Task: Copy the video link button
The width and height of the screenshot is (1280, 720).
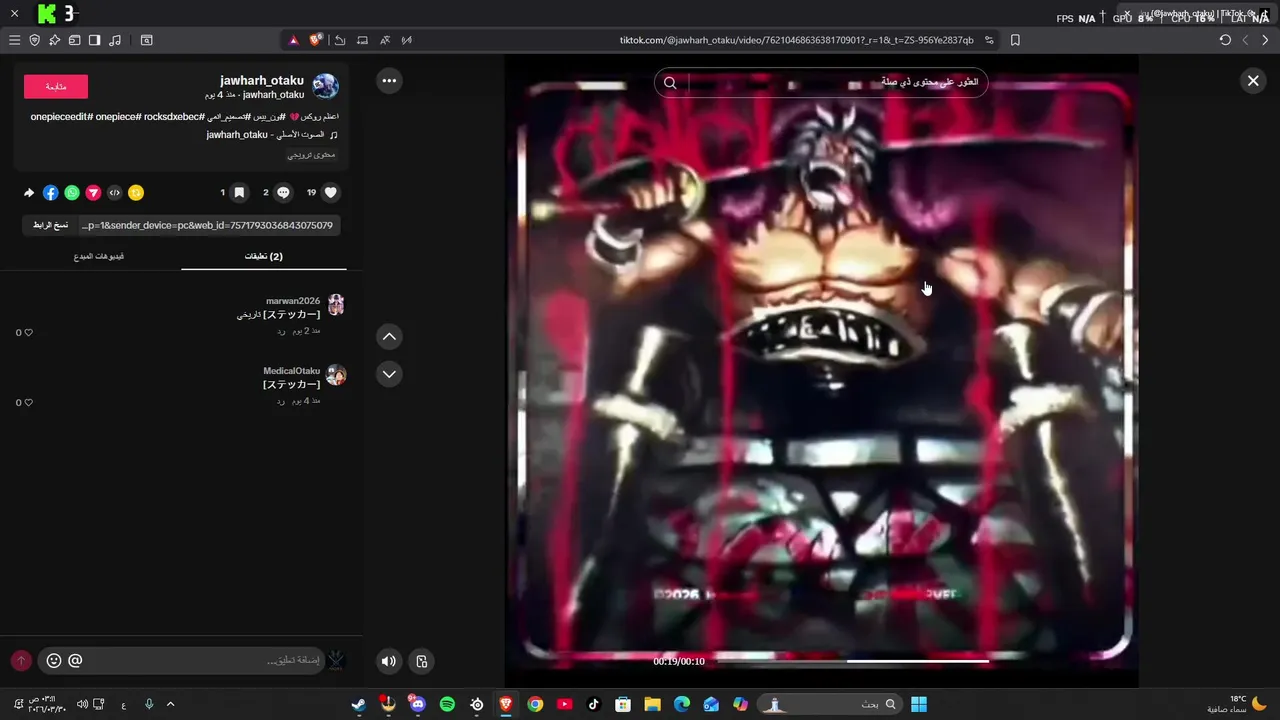Action: [49, 225]
